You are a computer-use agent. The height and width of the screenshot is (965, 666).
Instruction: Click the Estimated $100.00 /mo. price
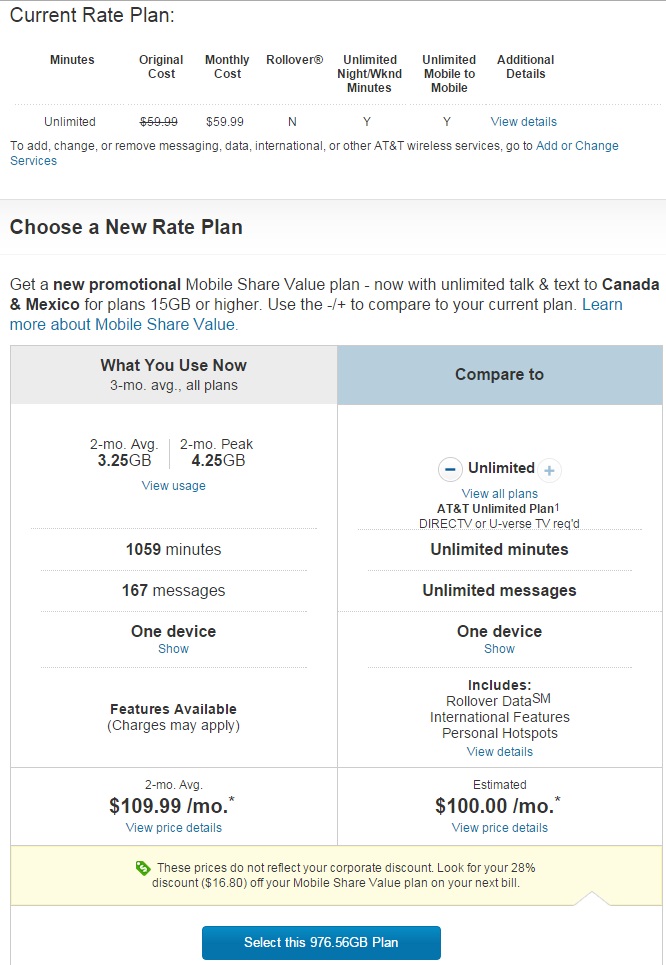(x=497, y=806)
